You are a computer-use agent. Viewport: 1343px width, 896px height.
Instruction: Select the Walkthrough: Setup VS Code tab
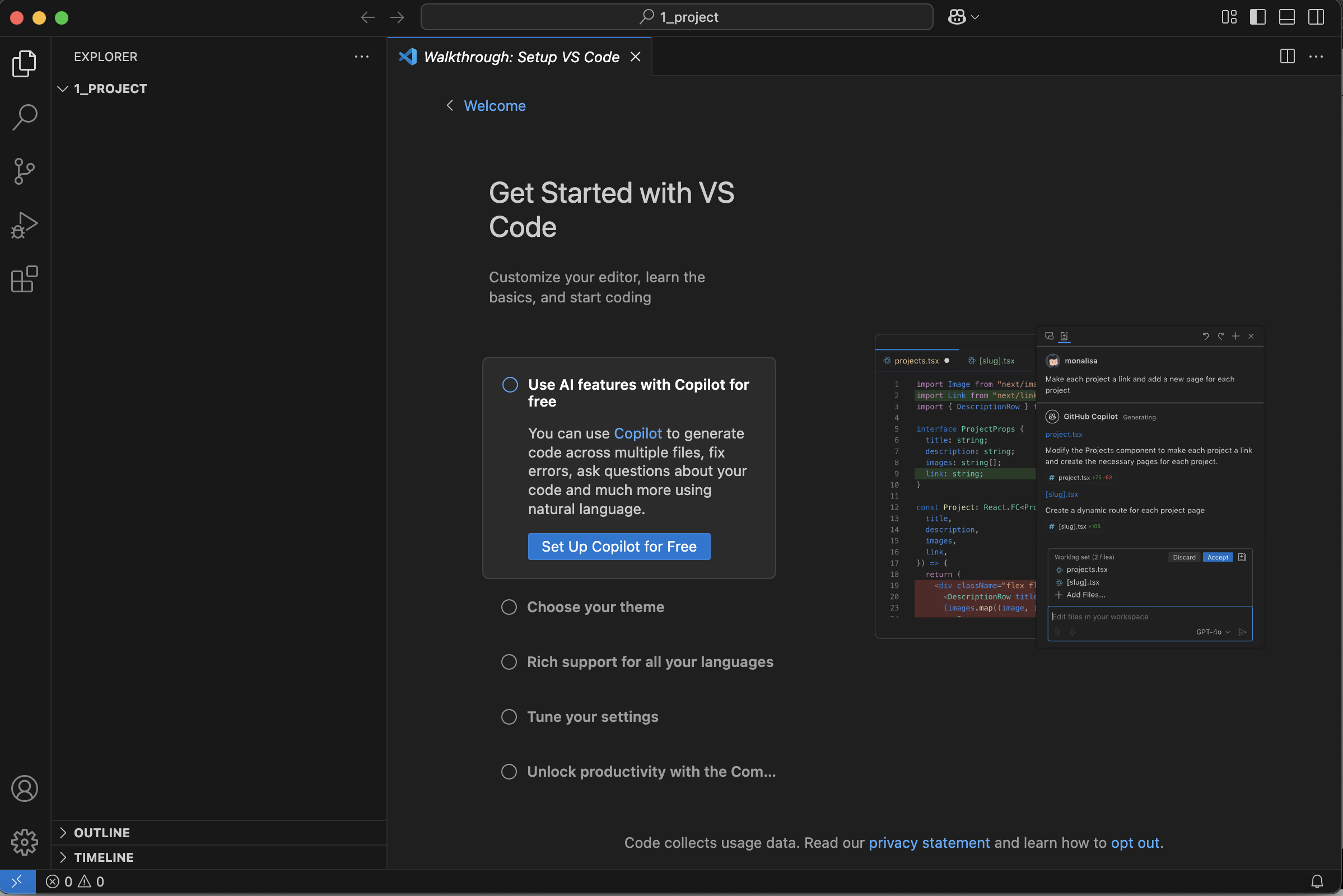[521, 57]
